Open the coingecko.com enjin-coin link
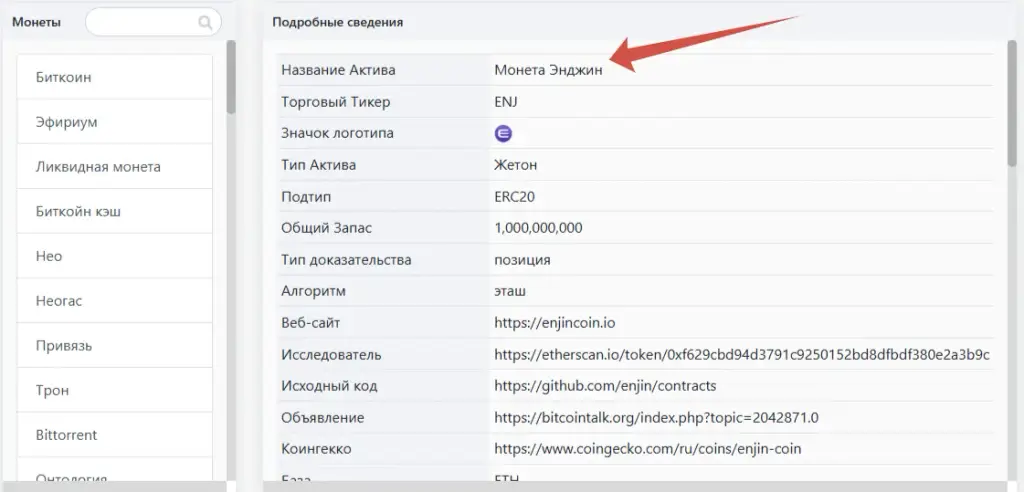Screen dimensions: 1024x492 pyautogui.click(x=647, y=449)
